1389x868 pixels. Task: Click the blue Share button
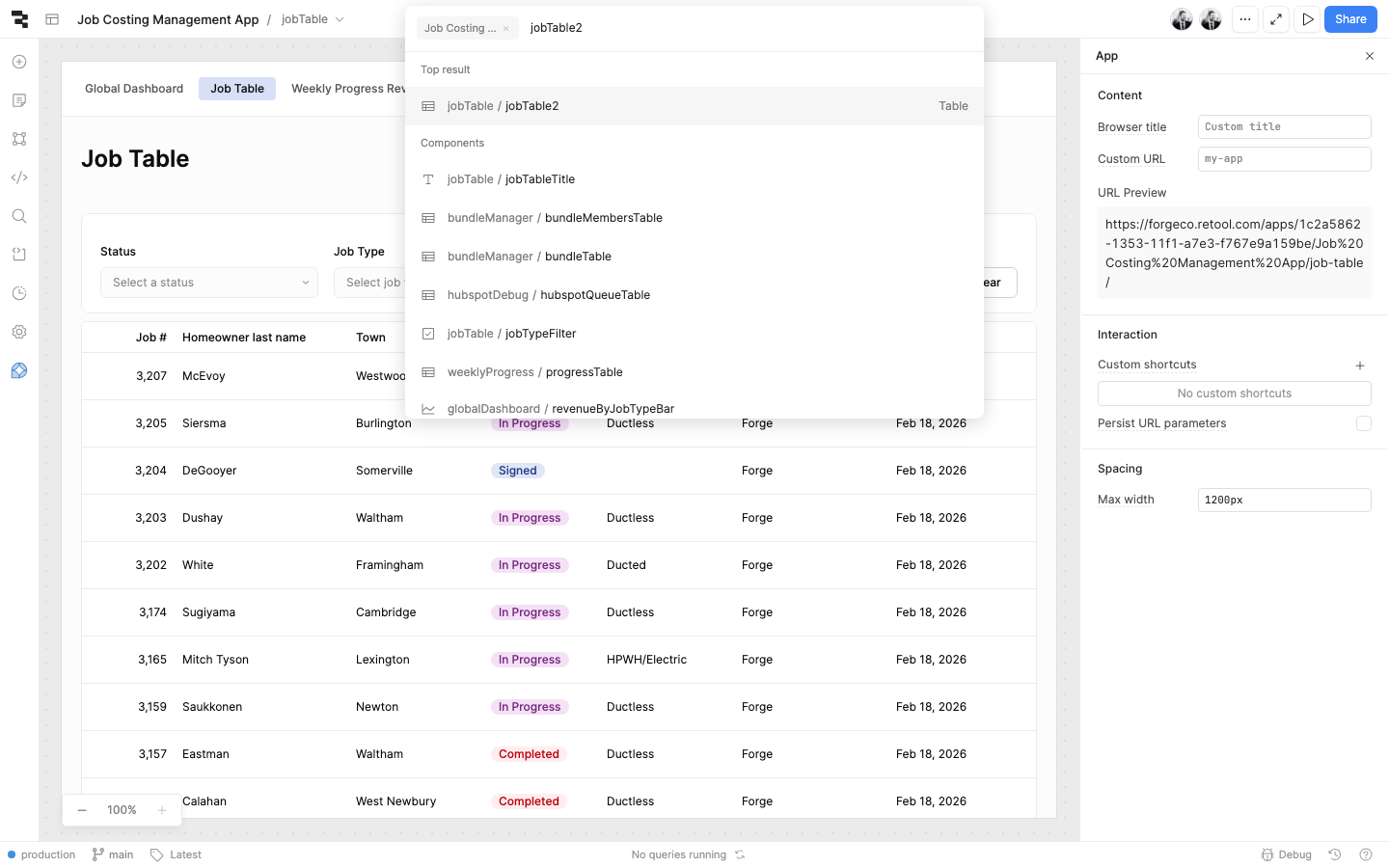[x=1349, y=19]
